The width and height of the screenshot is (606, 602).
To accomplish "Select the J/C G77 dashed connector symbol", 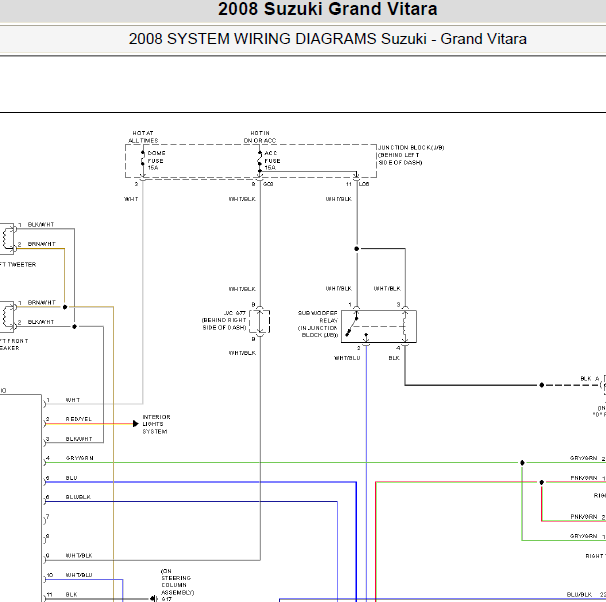I will 260,321.
